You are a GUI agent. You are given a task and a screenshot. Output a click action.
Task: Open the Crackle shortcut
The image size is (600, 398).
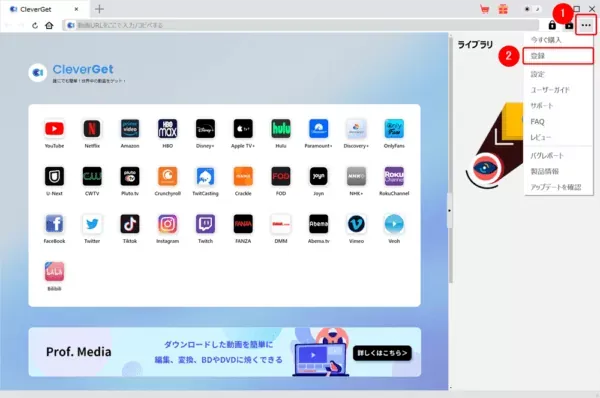[243, 176]
